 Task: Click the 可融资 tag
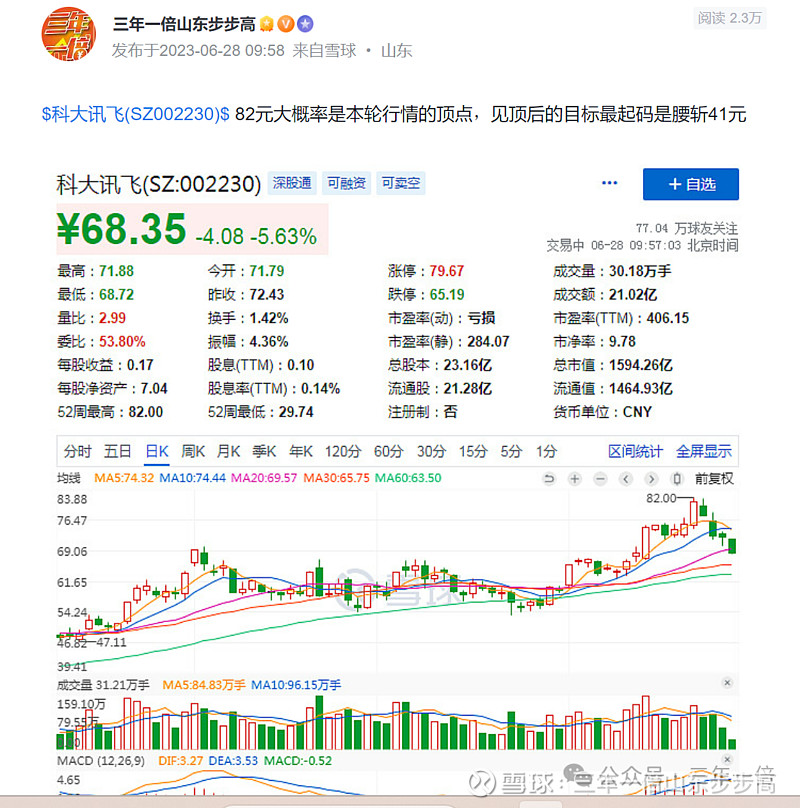click(346, 183)
